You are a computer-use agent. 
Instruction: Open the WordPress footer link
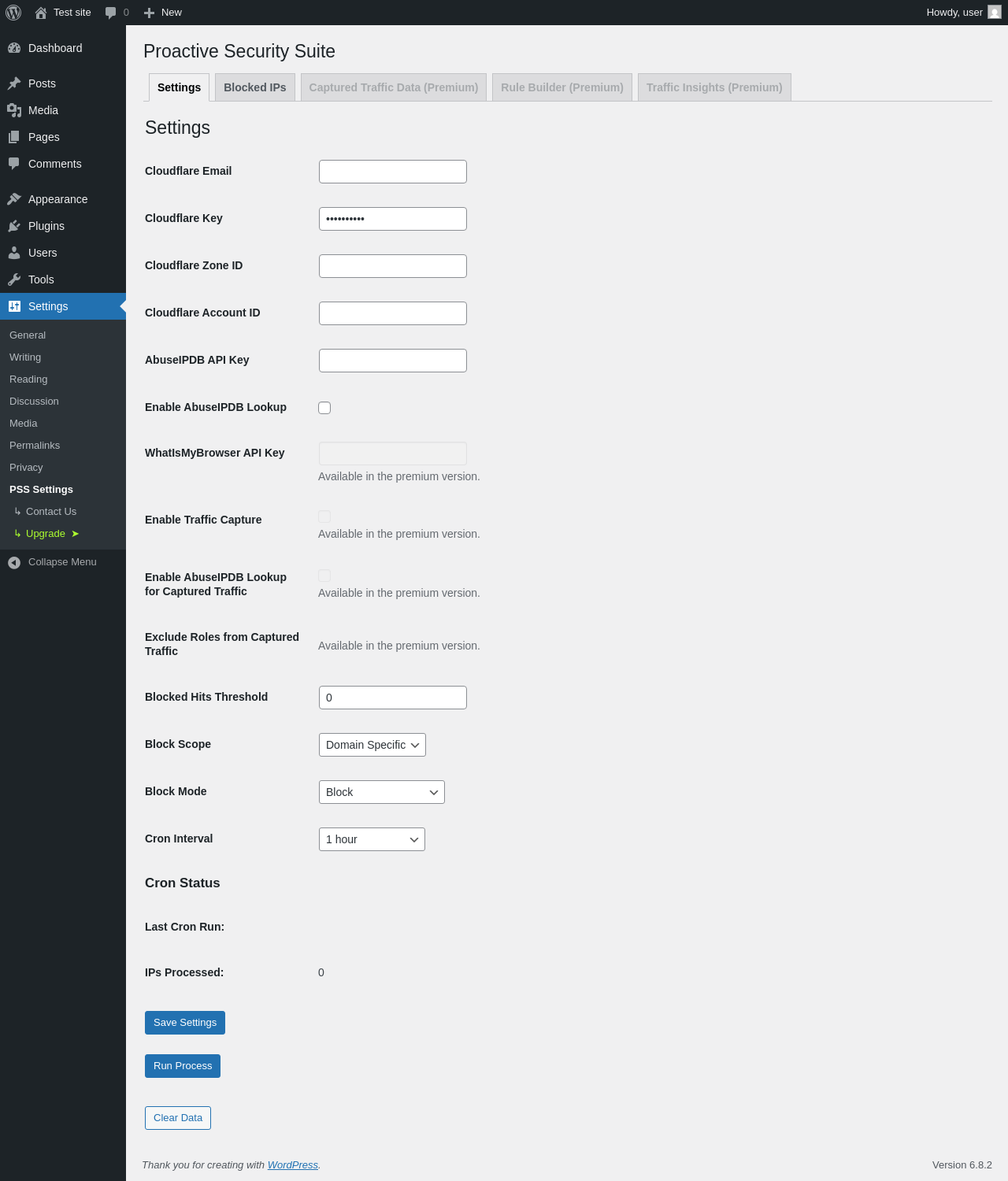[x=293, y=1165]
